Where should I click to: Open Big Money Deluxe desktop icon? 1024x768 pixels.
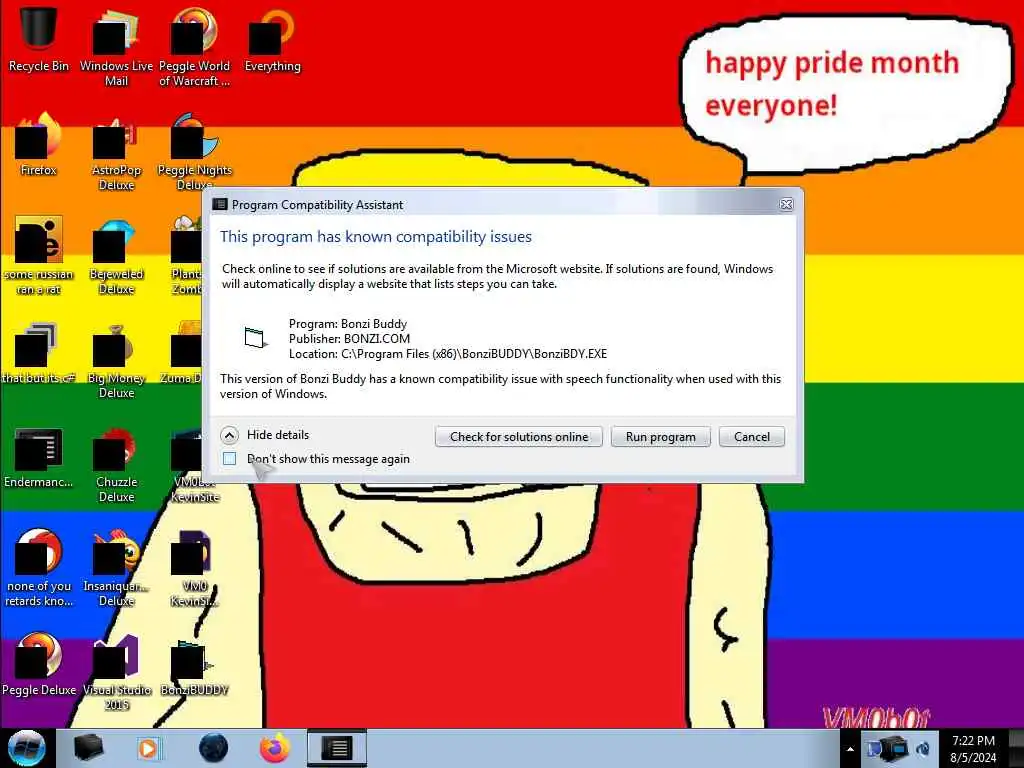point(116,360)
